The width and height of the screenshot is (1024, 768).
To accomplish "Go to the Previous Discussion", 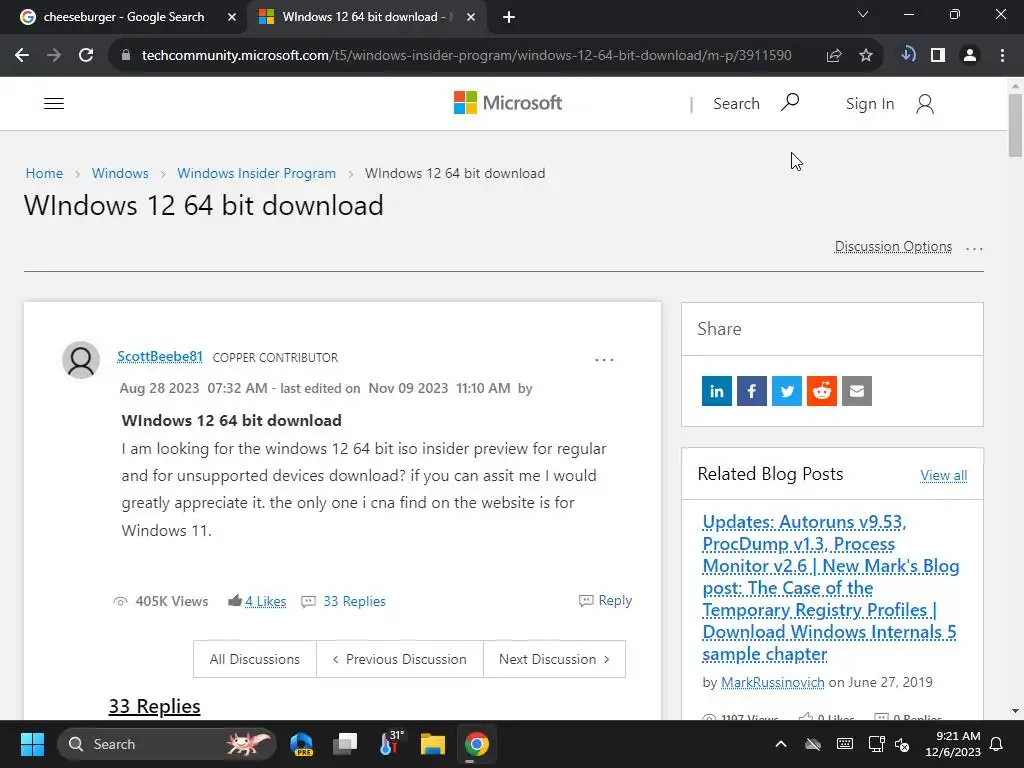I will coord(400,659).
